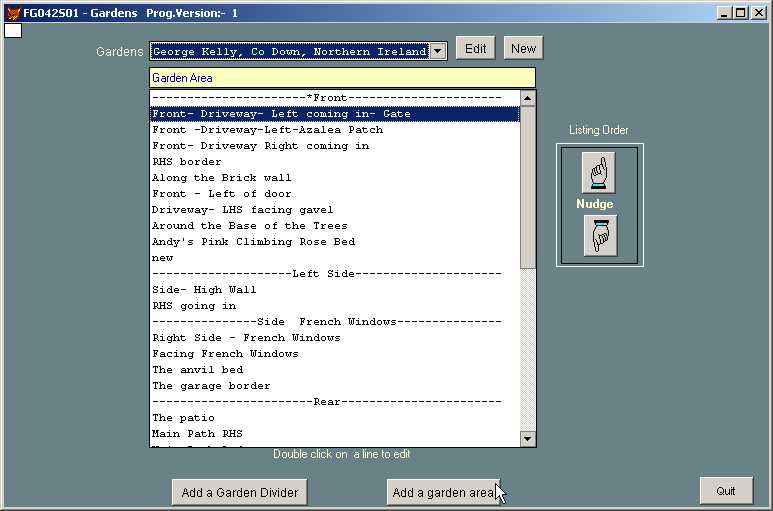Select 'Front- Driveway- Left coming in- Gate'

click(335, 114)
